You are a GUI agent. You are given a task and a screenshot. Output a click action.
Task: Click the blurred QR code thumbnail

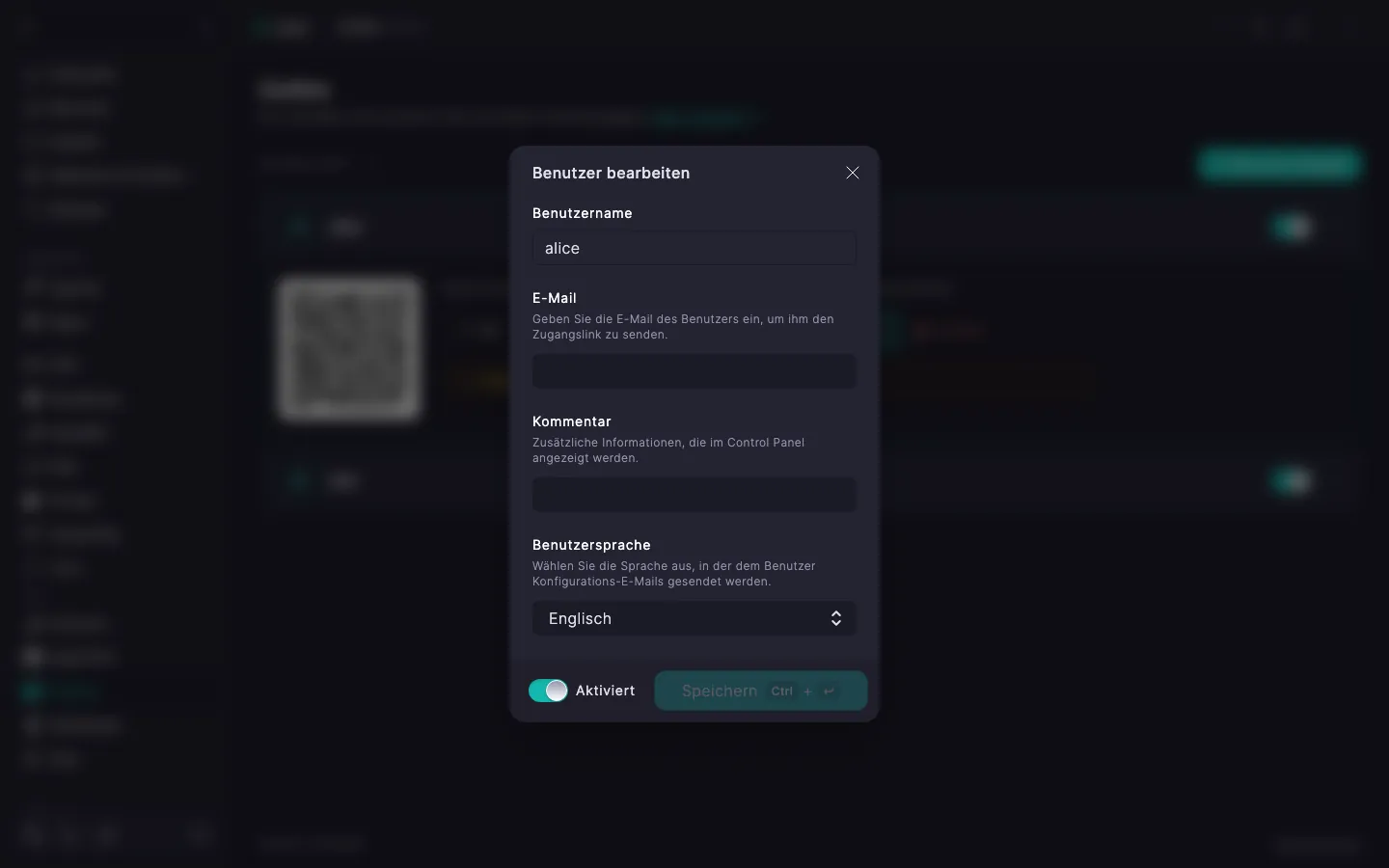click(349, 348)
